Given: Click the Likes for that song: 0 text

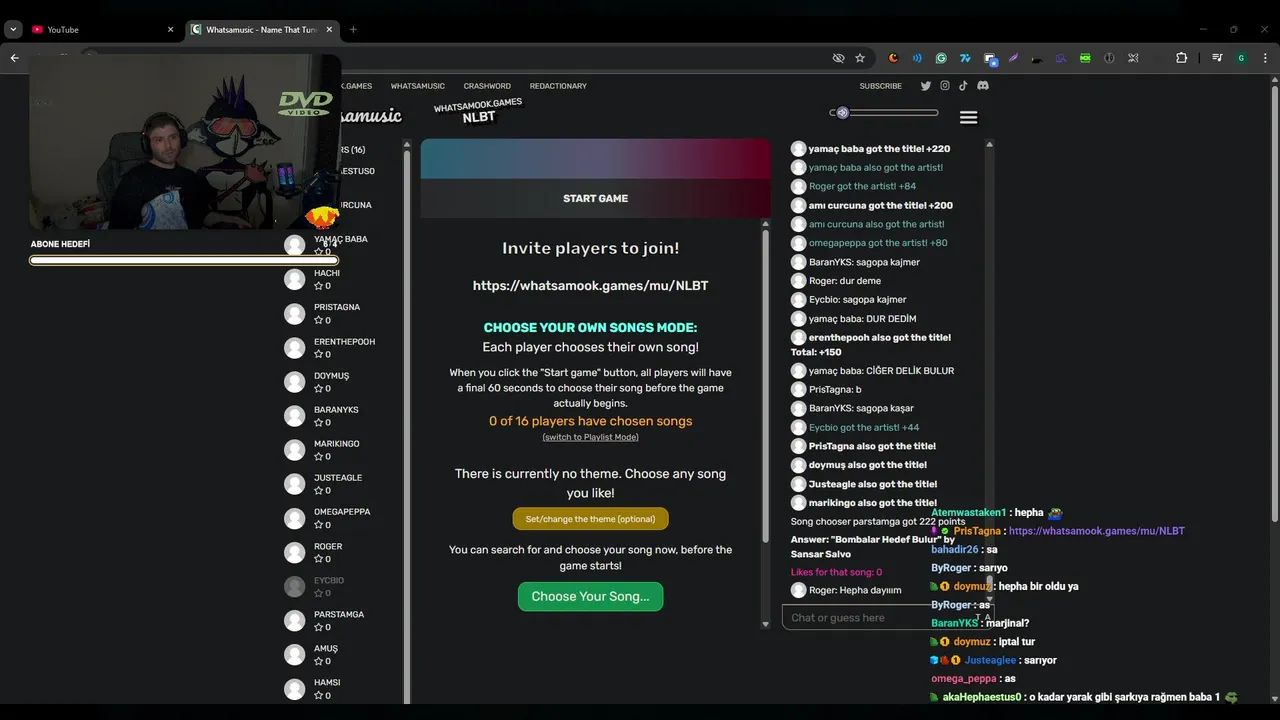Looking at the screenshot, I should point(836,572).
